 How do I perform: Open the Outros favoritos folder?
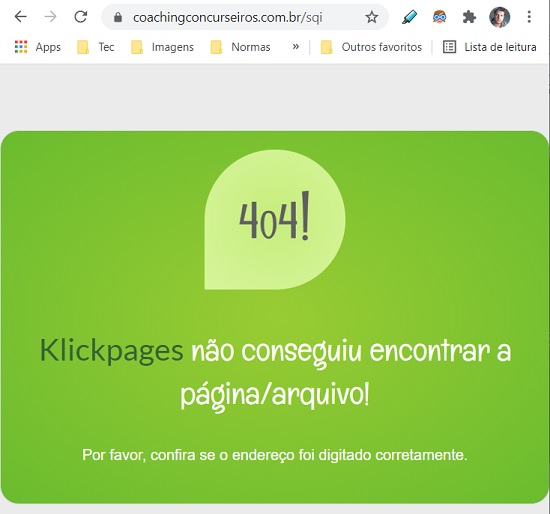[371, 47]
